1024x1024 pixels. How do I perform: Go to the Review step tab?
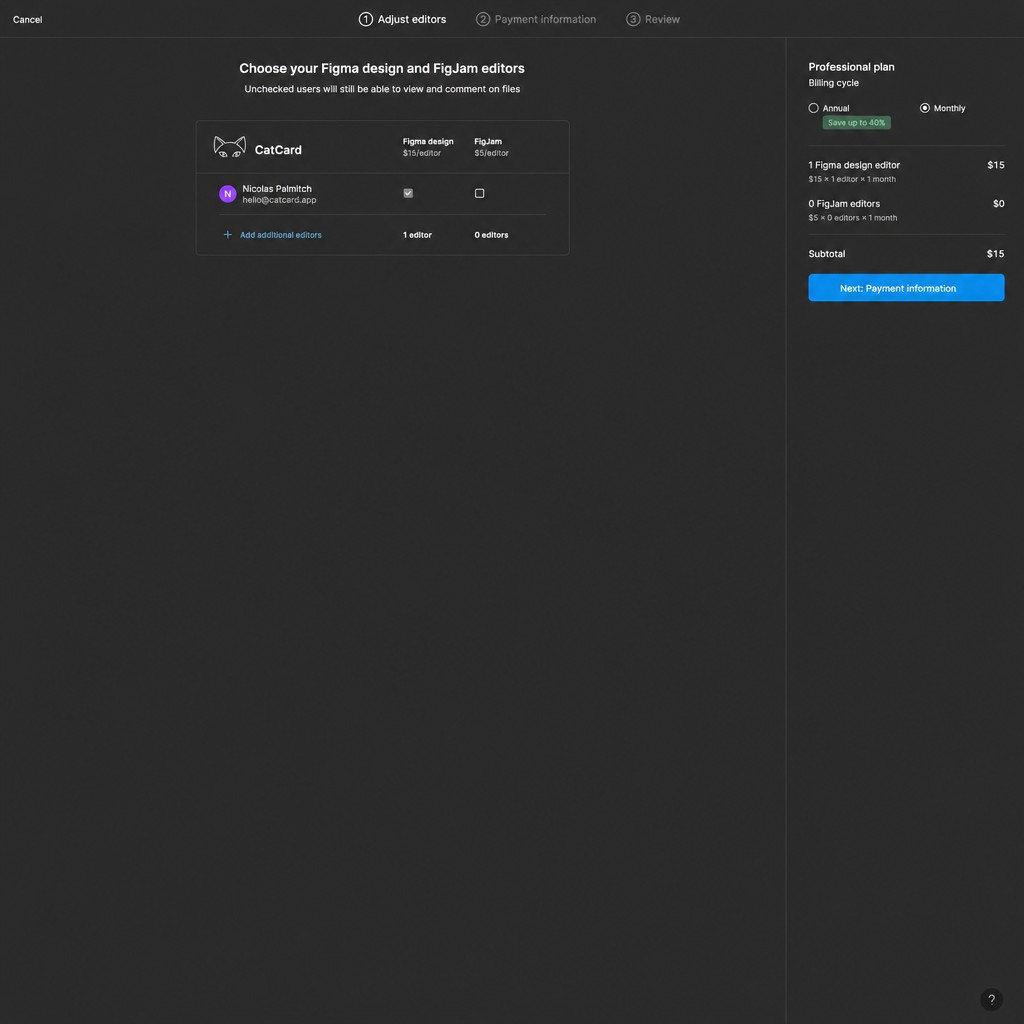[x=653, y=20]
